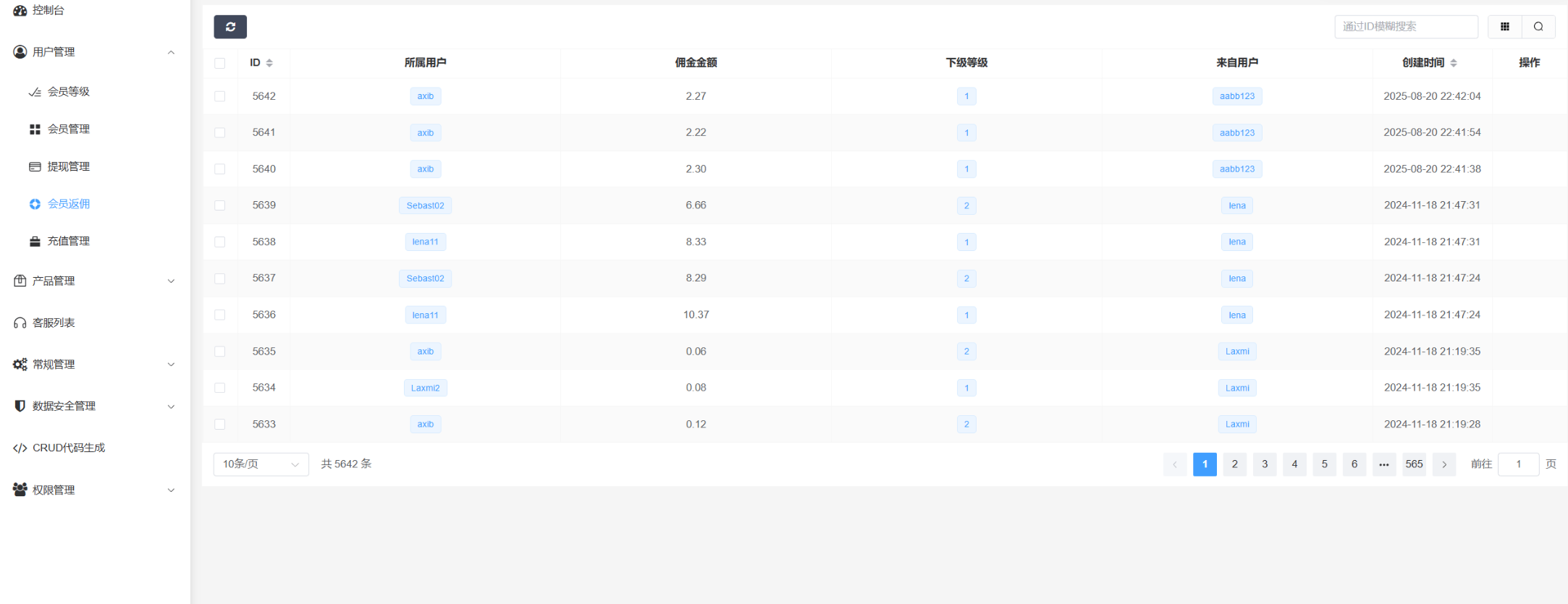Open the column display grid icon
The width and height of the screenshot is (1568, 604).
pos(1504,27)
